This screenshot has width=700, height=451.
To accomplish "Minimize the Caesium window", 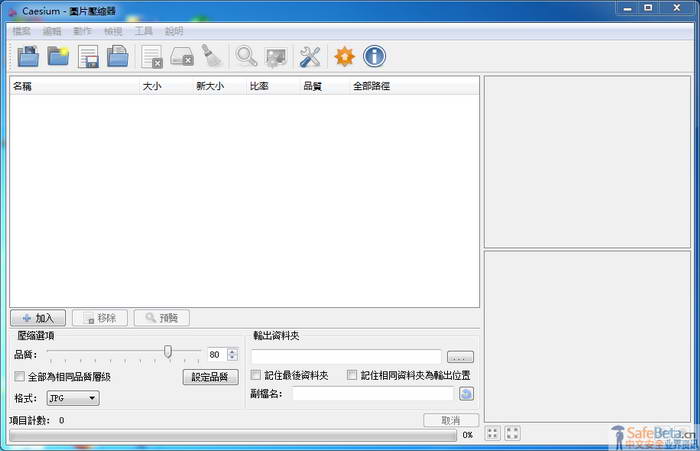I will 627,8.
